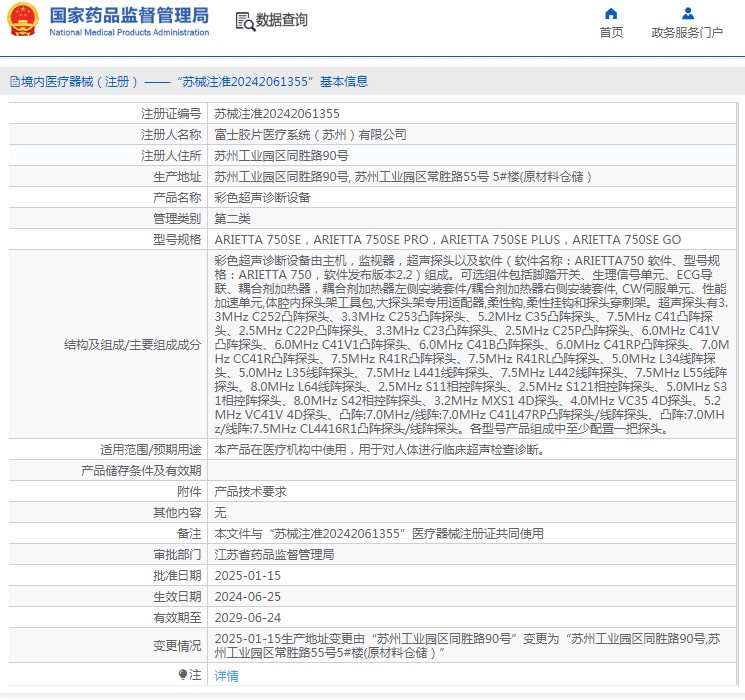Click 境内医疗器械（注册）breadcrumb title
Viewport: 745px width, 700px height.
click(76, 82)
